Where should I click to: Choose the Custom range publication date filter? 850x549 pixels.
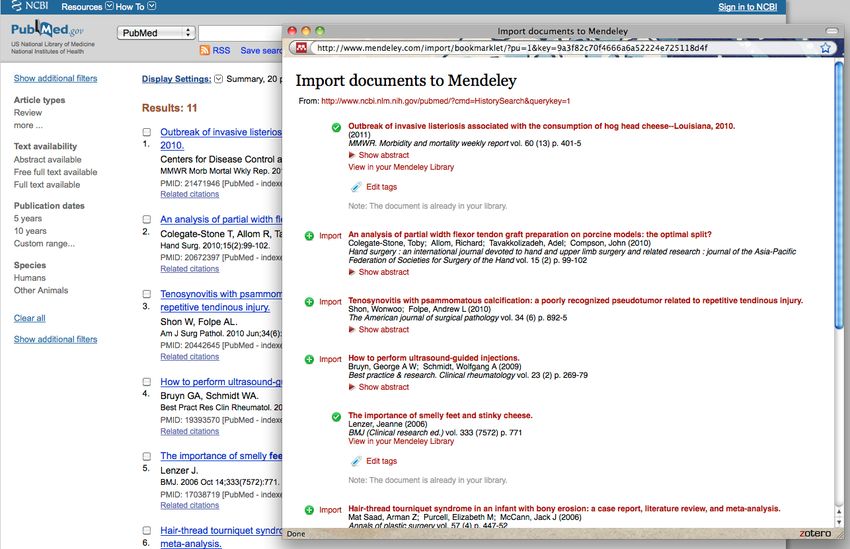point(44,243)
